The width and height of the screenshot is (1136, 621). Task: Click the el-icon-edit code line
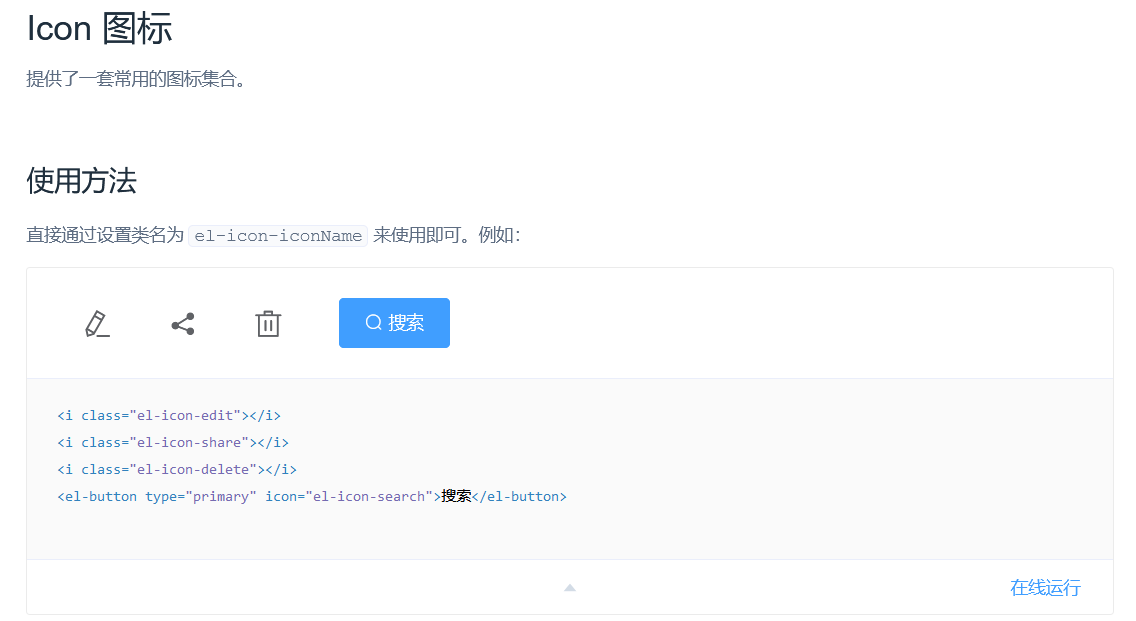coord(168,415)
